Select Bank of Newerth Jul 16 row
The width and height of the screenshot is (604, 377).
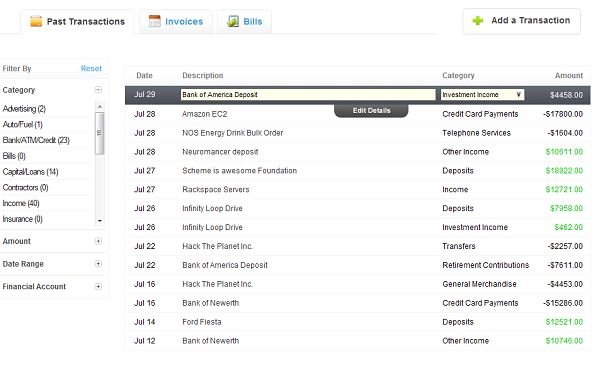pos(357,303)
